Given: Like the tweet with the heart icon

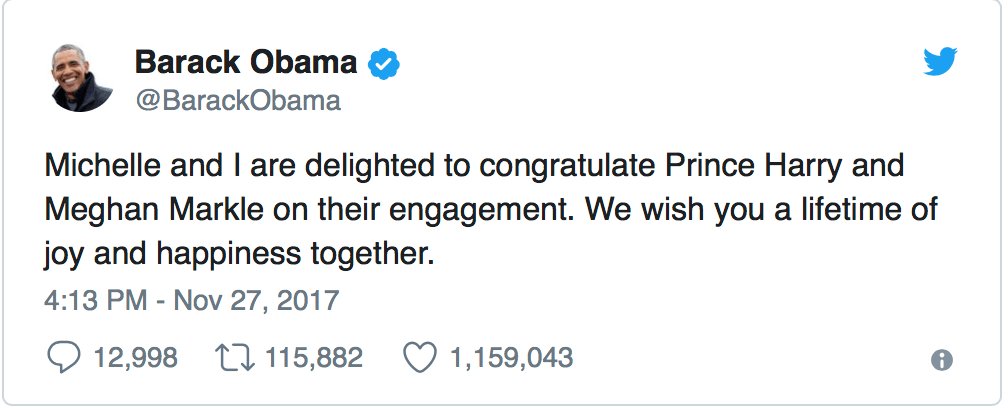Looking at the screenshot, I should (418, 357).
